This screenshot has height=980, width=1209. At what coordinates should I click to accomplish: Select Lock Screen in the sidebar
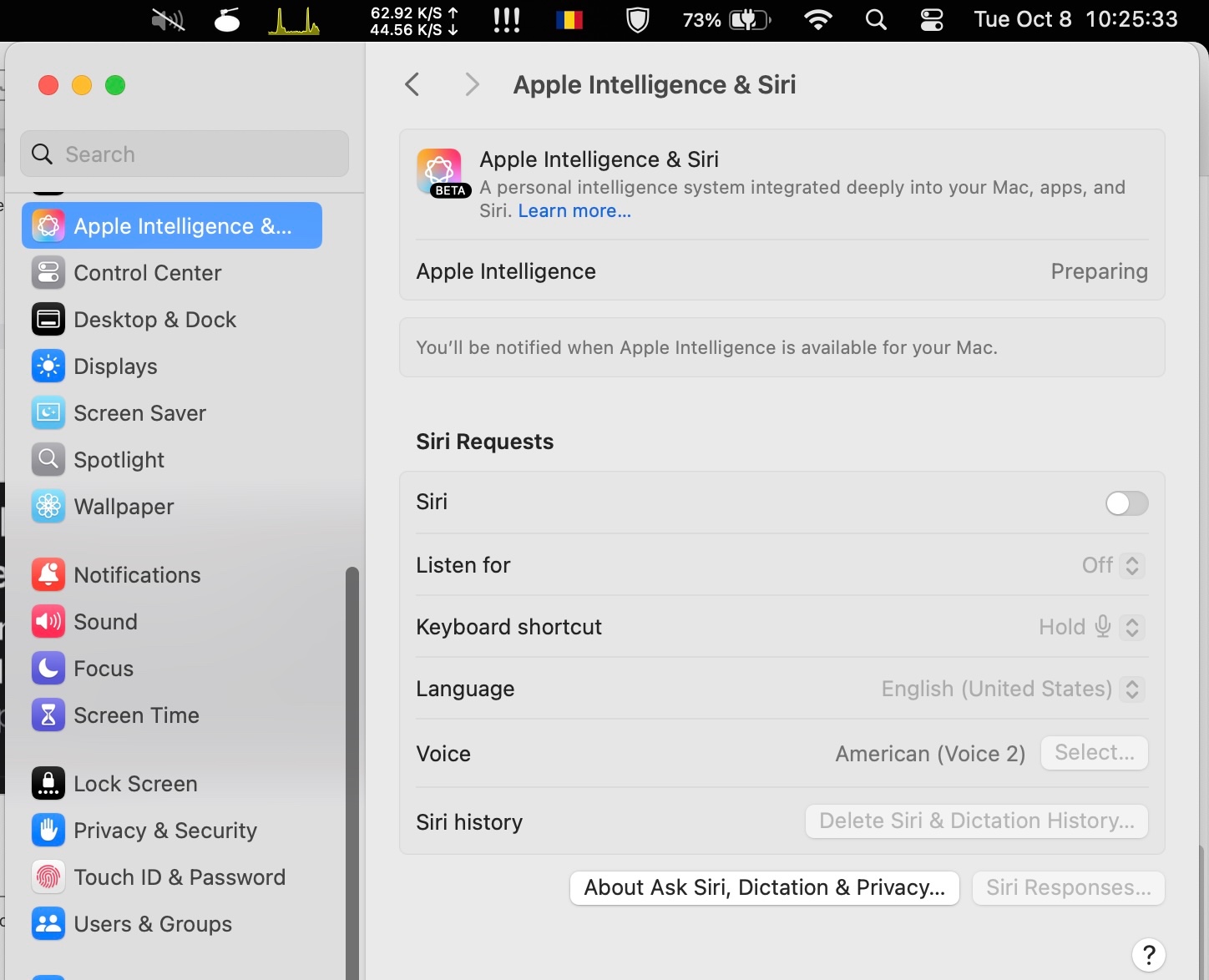(172, 784)
